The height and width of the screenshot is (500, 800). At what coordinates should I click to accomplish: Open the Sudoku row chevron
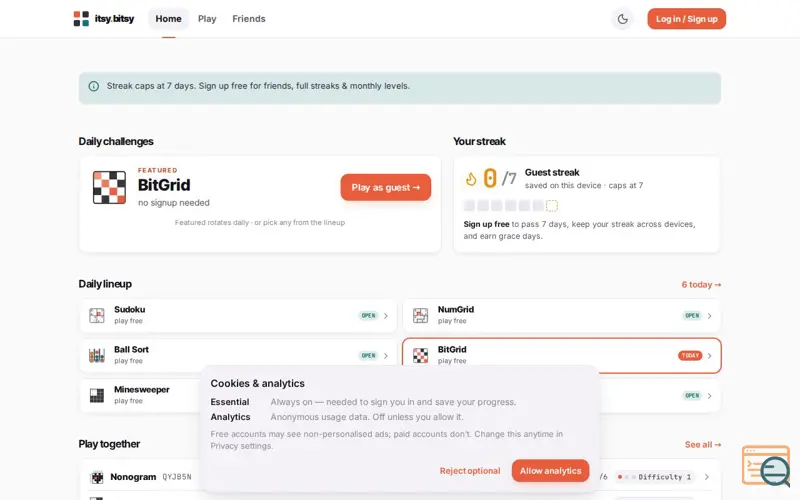[x=386, y=316]
